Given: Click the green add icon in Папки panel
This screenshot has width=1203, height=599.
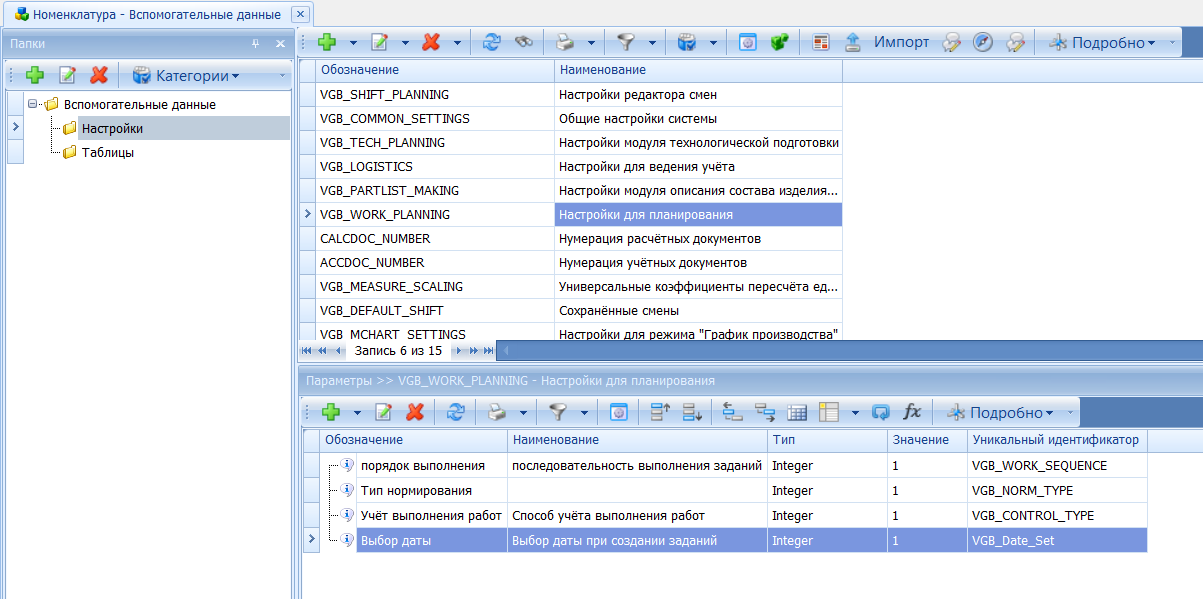Looking at the screenshot, I should [35, 75].
